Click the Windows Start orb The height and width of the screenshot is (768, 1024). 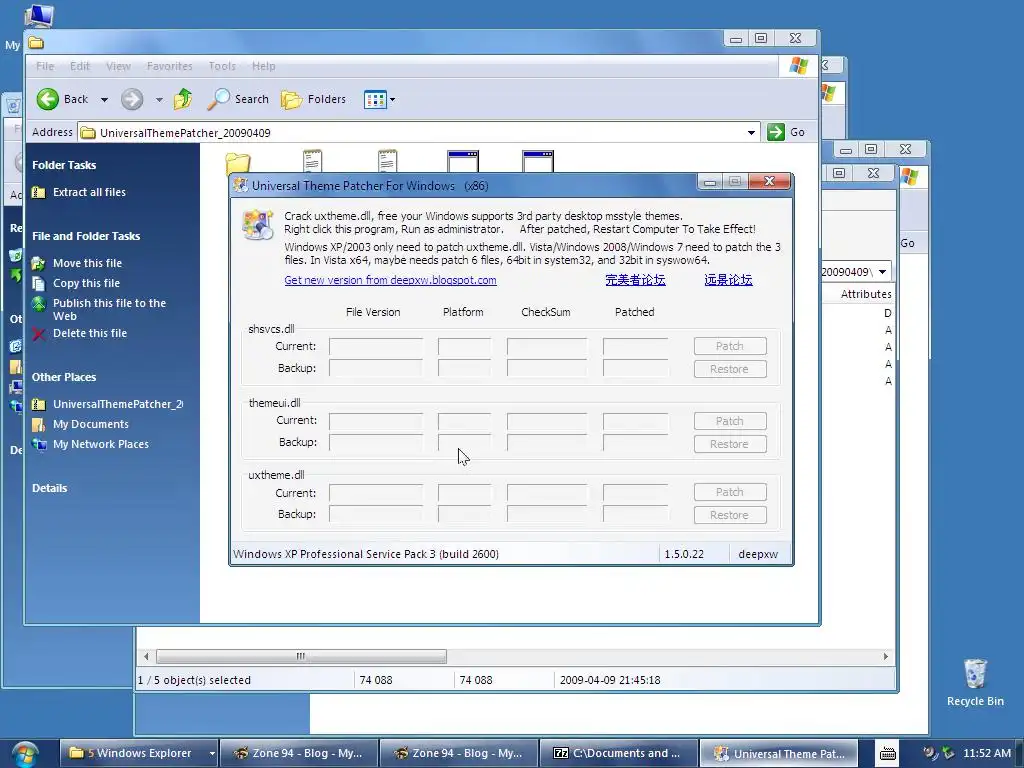[x=25, y=754]
